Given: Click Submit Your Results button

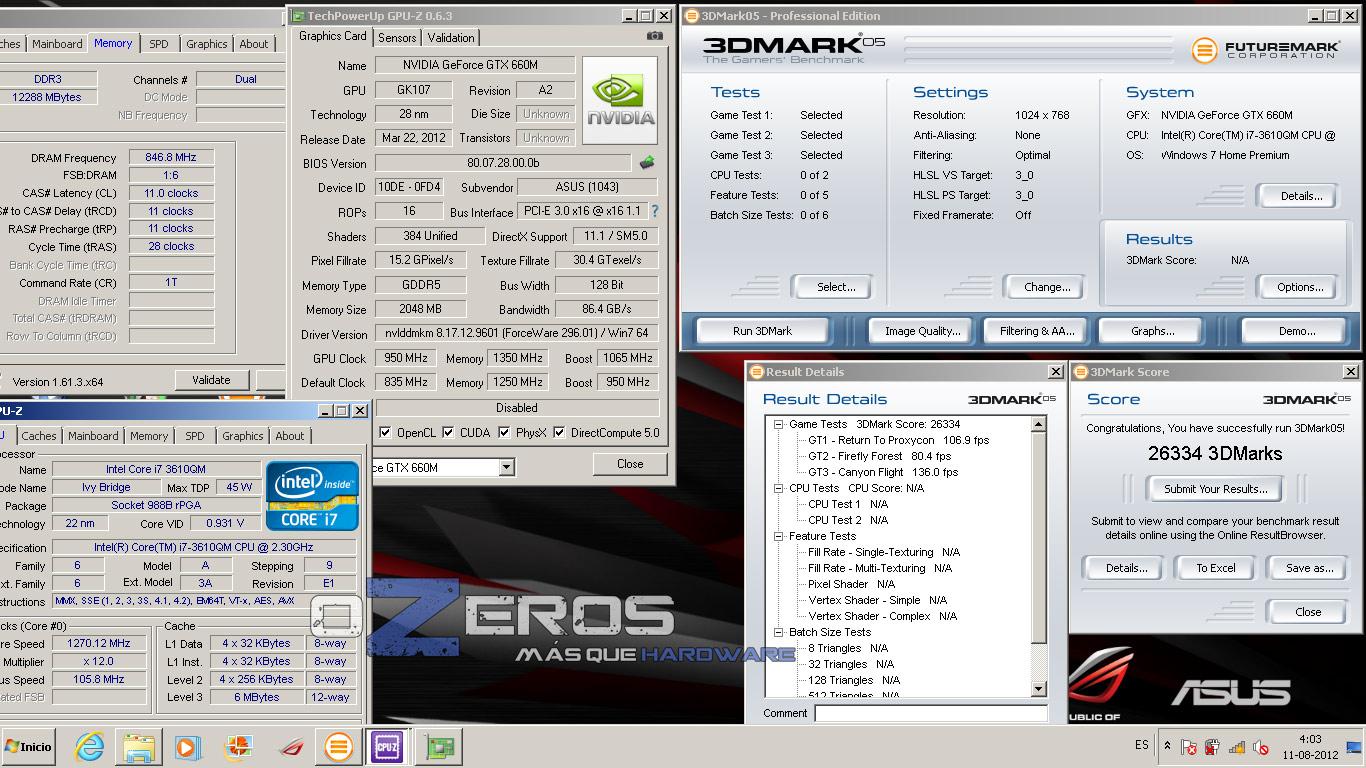Looking at the screenshot, I should pos(1215,488).
